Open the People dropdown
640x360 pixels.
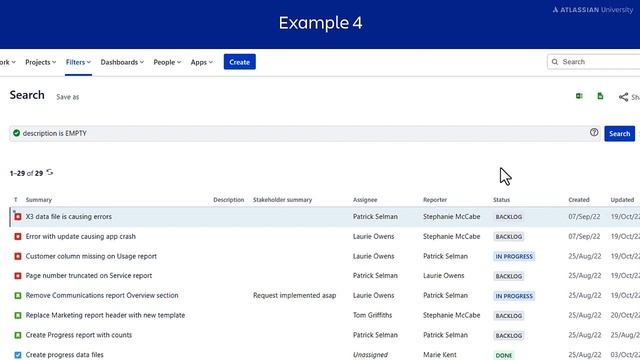coord(167,62)
